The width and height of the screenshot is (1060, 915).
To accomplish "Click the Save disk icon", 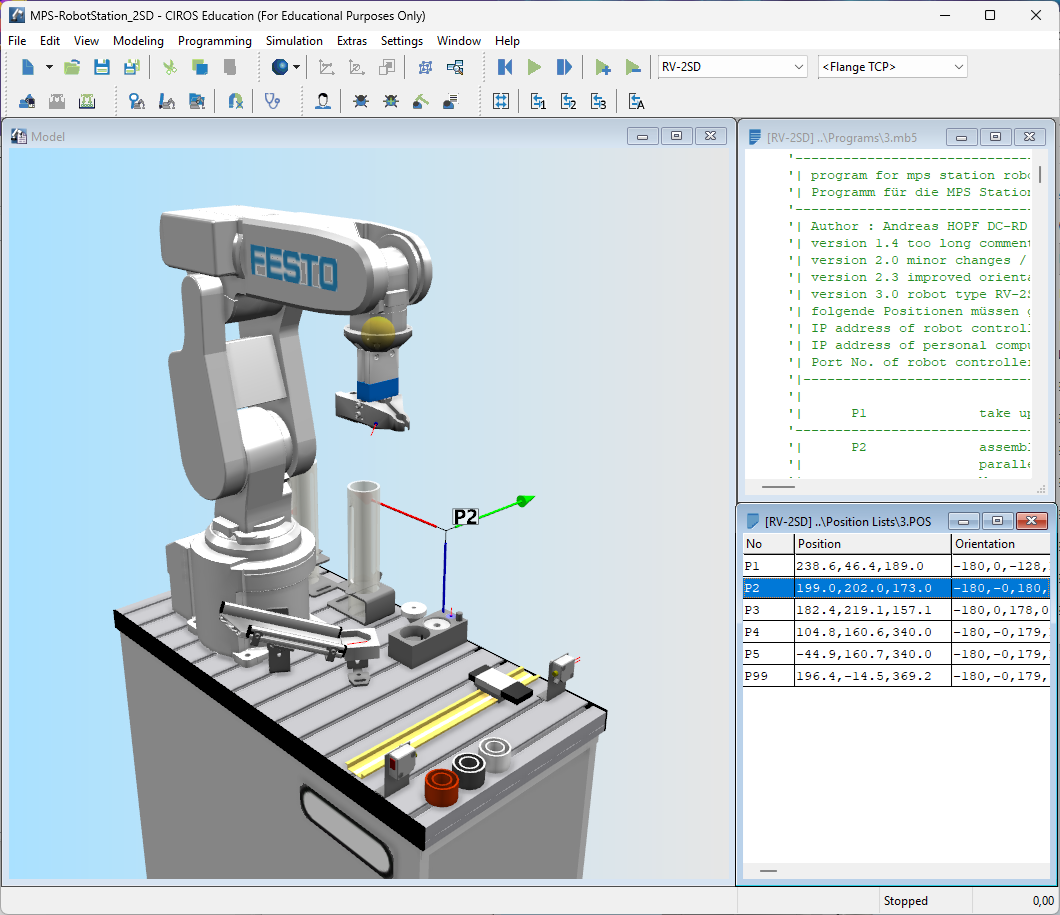I will [x=102, y=67].
